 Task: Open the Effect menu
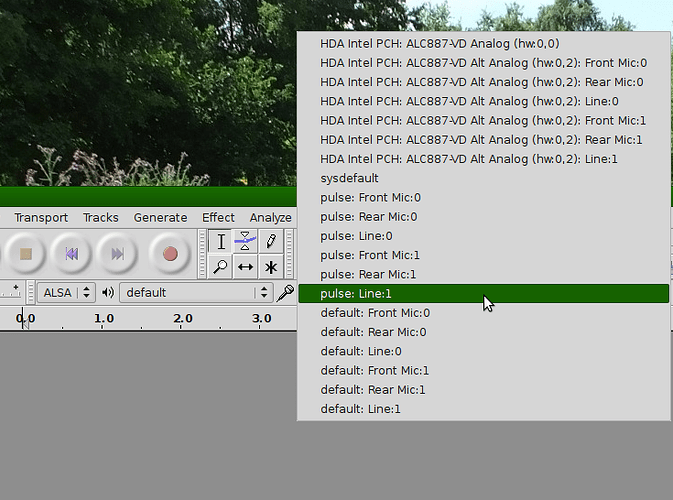[218, 218]
